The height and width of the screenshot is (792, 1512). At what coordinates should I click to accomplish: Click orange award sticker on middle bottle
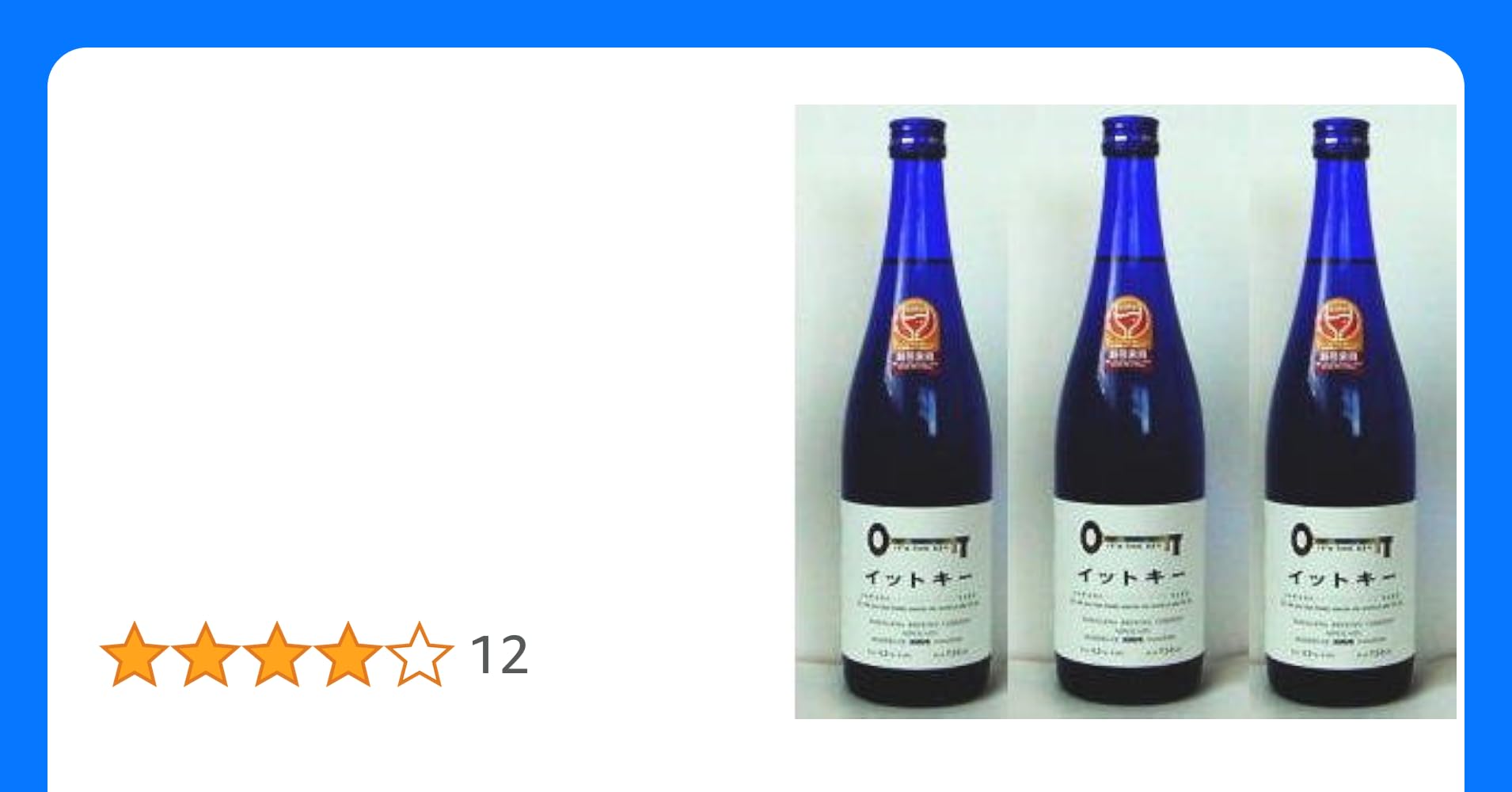1127,333
